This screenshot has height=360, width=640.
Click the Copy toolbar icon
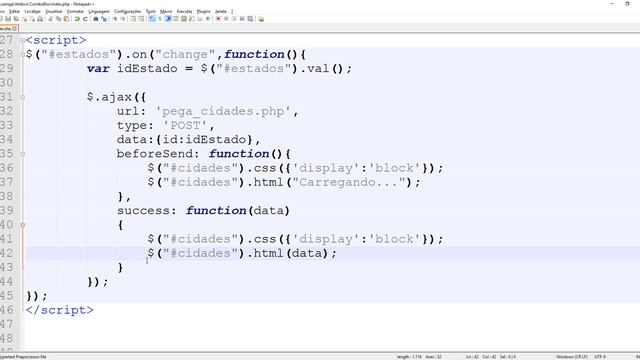(x=59, y=19)
